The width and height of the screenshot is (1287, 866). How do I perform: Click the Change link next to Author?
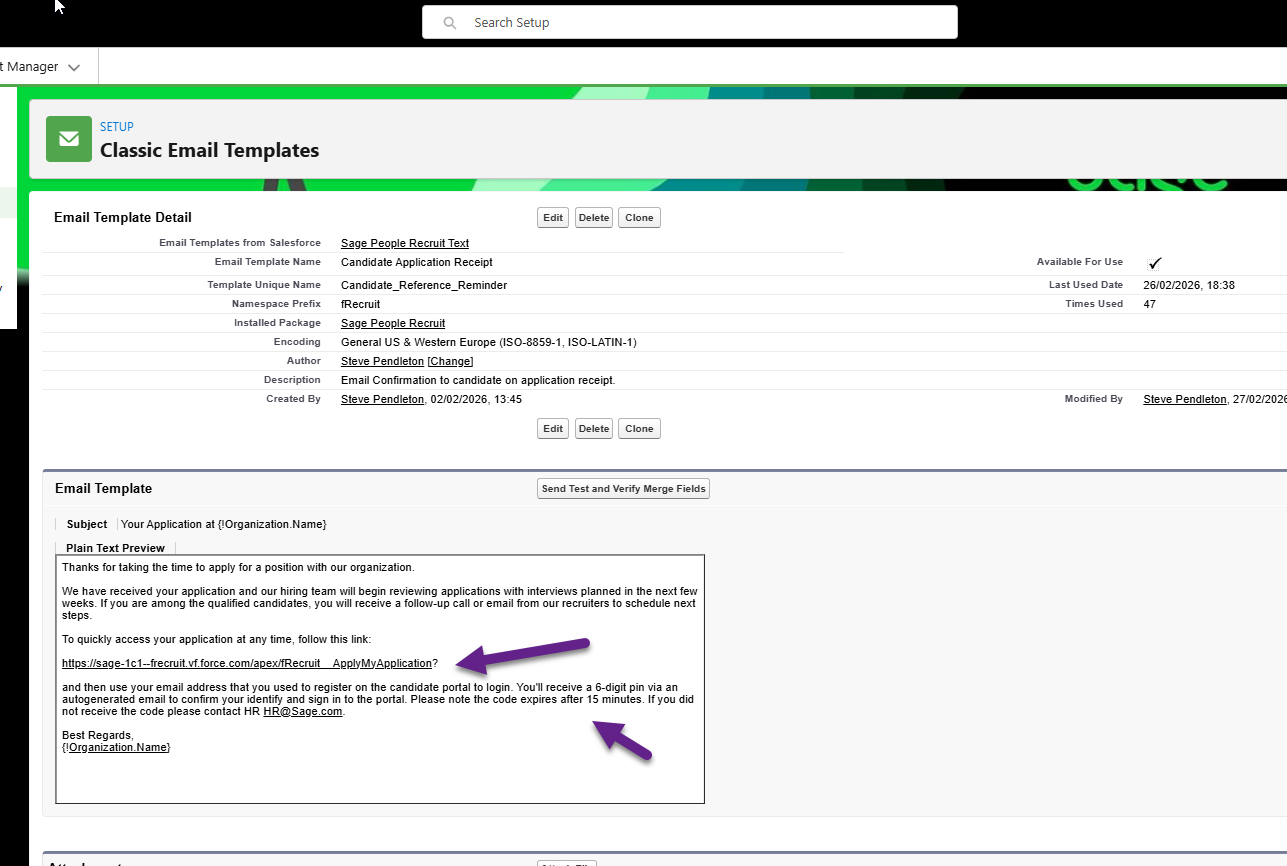[450, 361]
